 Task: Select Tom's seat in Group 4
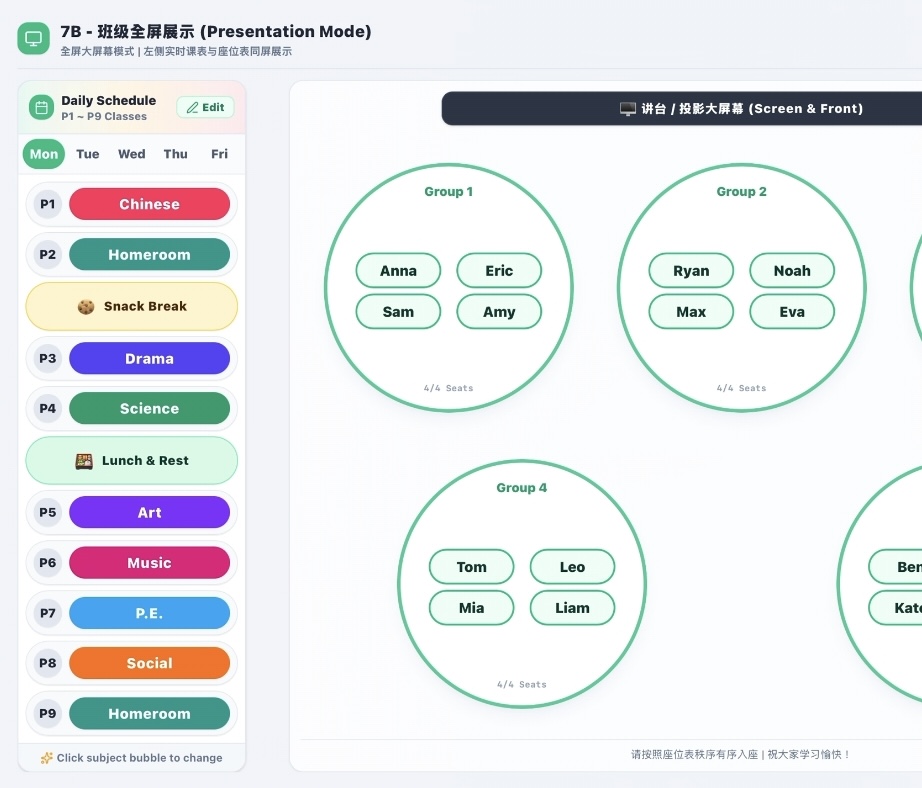(x=472, y=567)
